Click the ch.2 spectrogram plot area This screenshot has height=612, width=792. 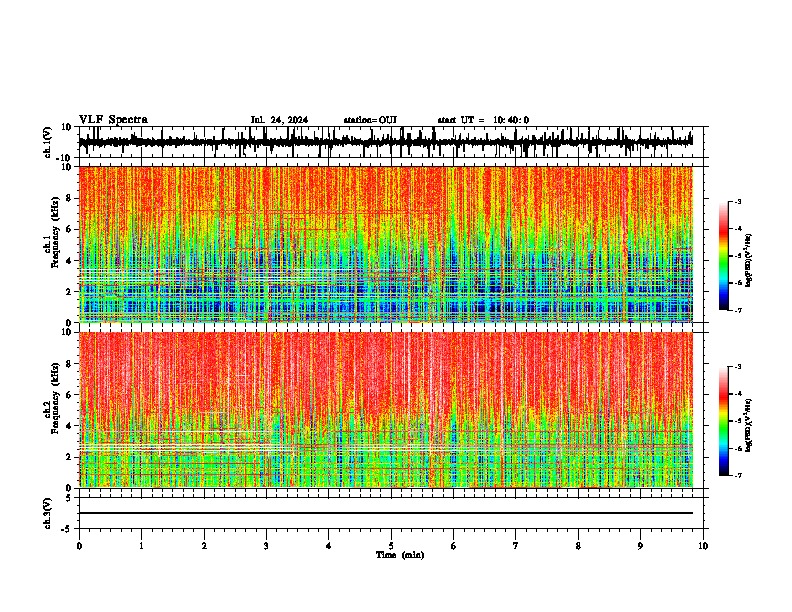tap(385, 410)
